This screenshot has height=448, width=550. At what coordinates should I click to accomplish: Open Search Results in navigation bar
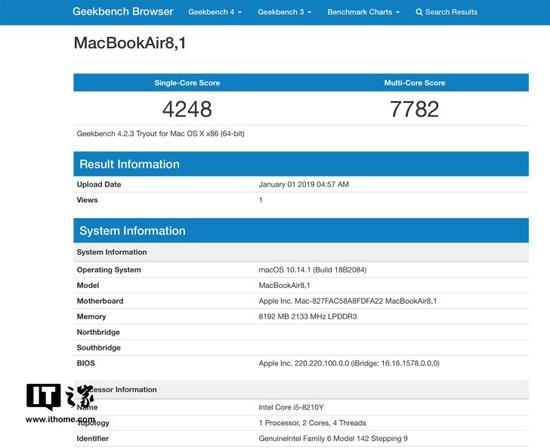pos(447,12)
